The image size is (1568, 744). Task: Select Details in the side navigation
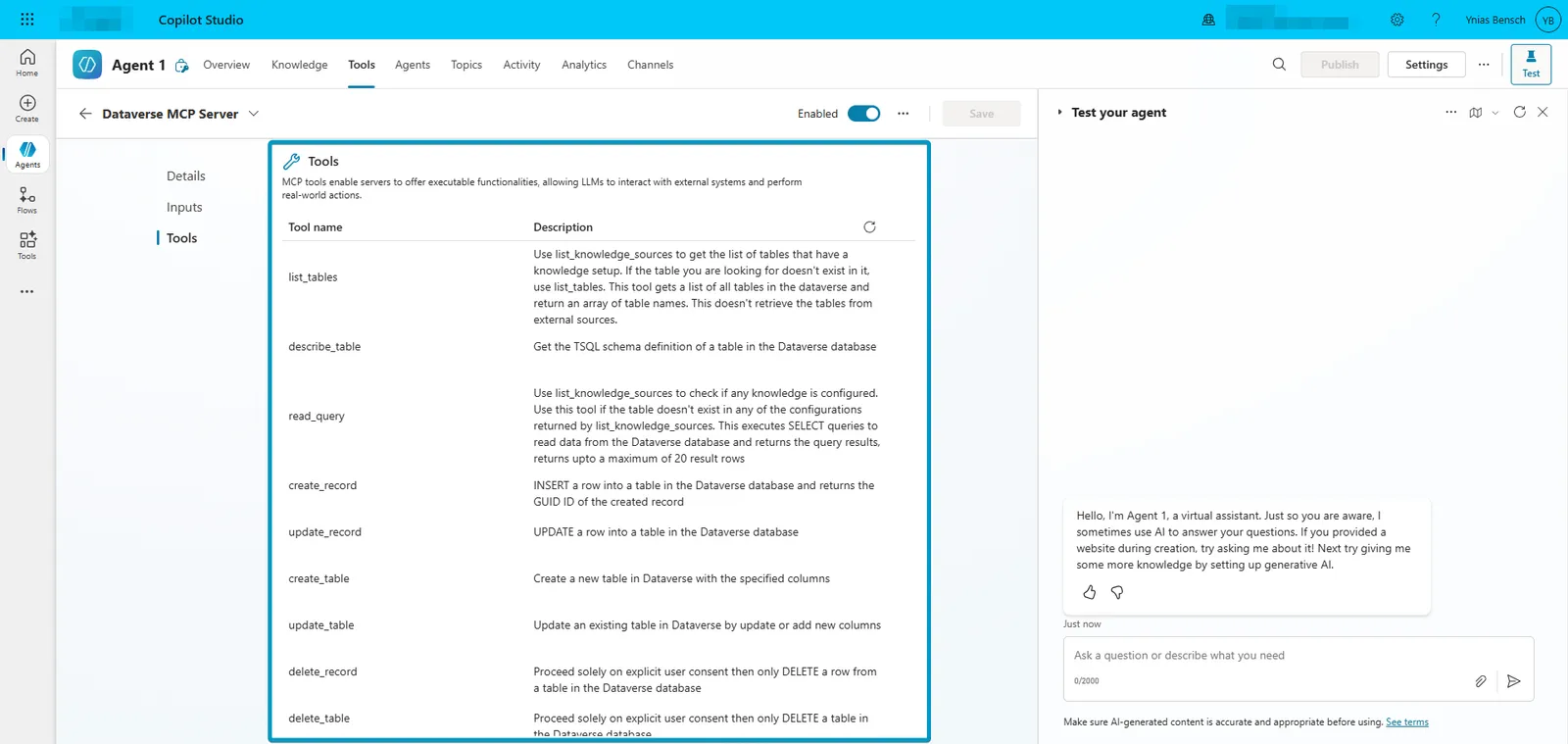tap(186, 176)
